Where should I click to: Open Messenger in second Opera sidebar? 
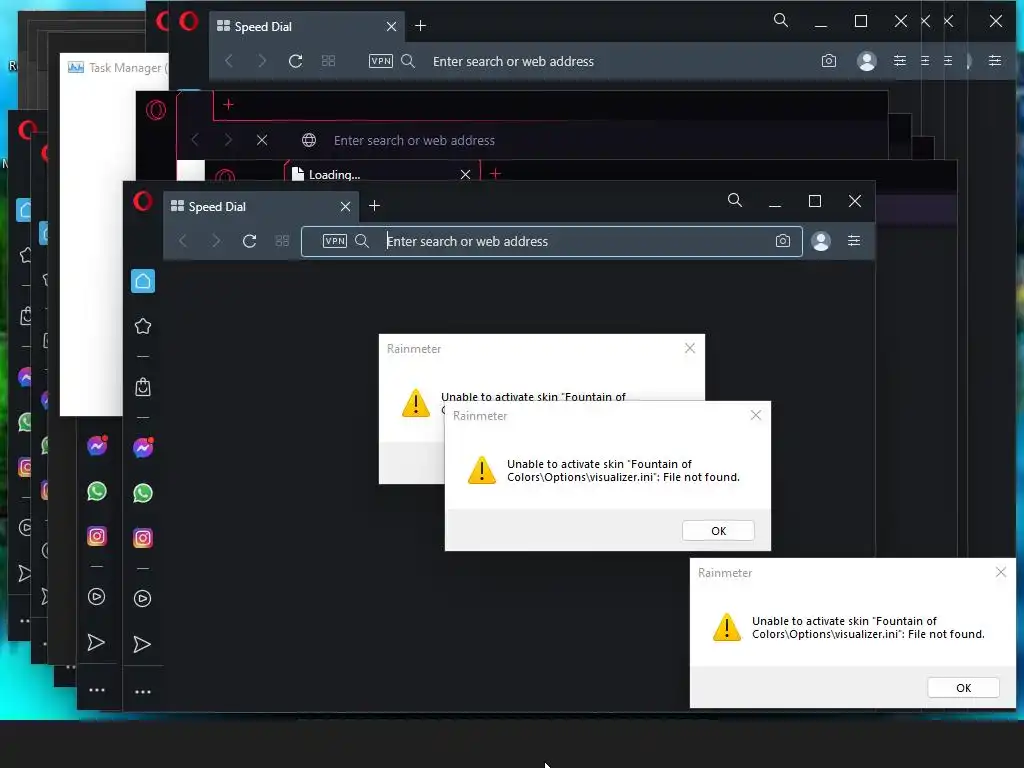click(x=97, y=446)
